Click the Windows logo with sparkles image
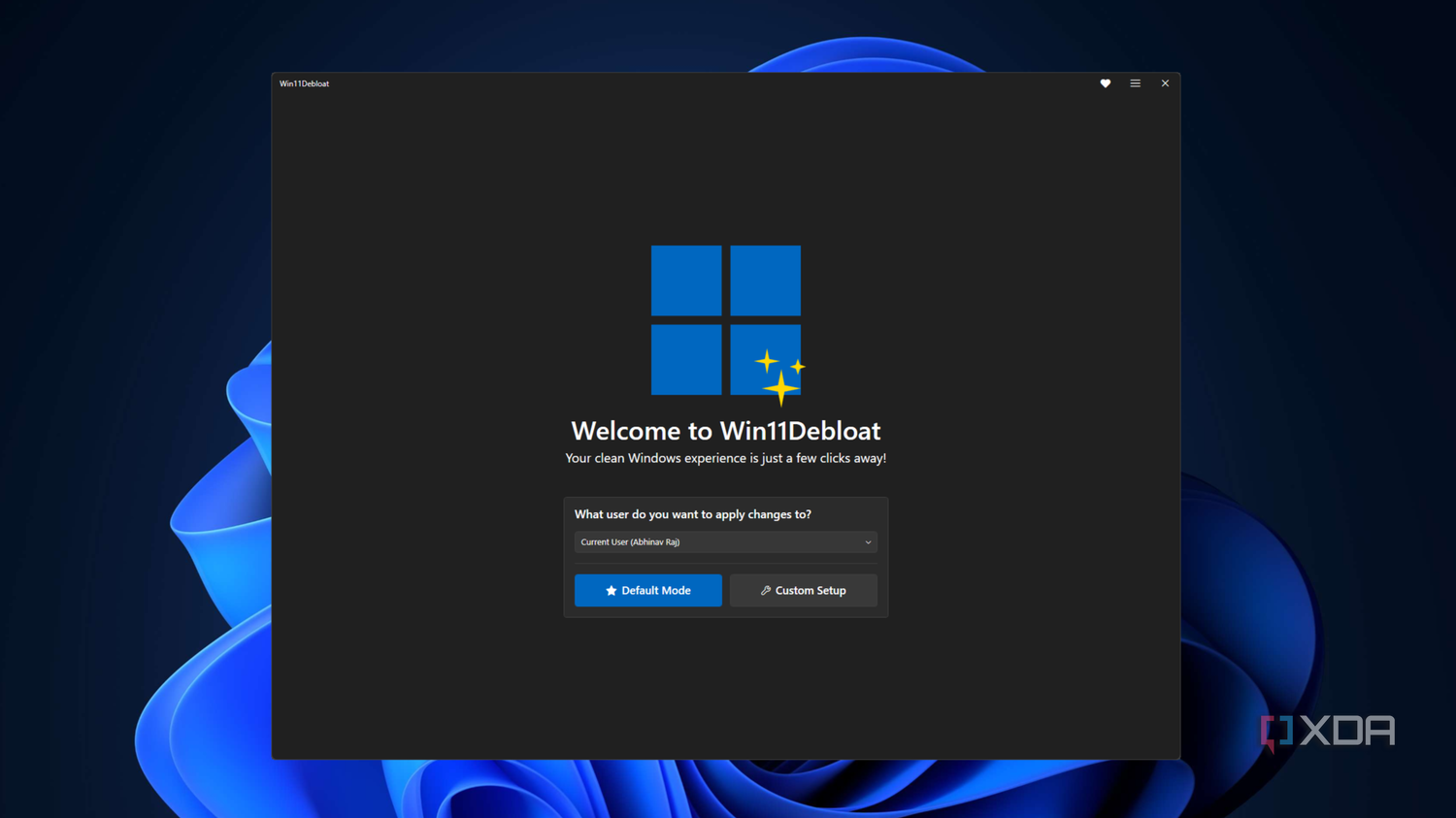1456x818 pixels. (728, 325)
